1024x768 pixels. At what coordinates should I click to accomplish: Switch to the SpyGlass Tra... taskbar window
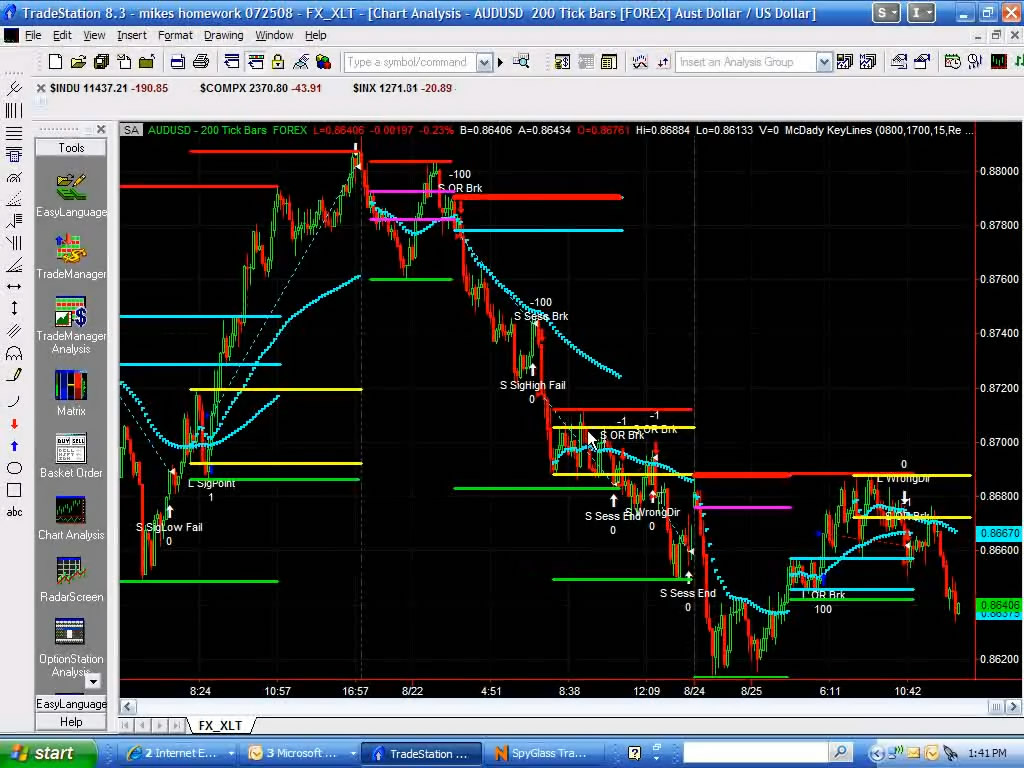(545, 754)
